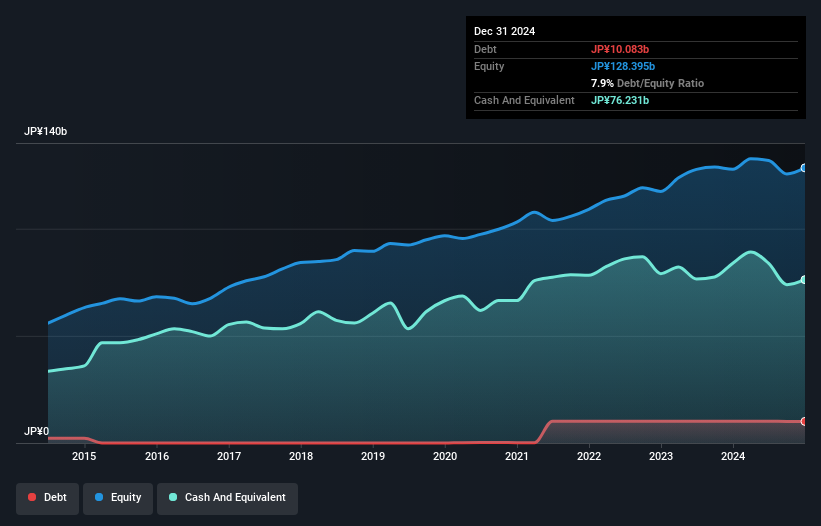This screenshot has height=526, width=821.
Task: Click the JP¥128.395b equity value
Action: [623, 66]
